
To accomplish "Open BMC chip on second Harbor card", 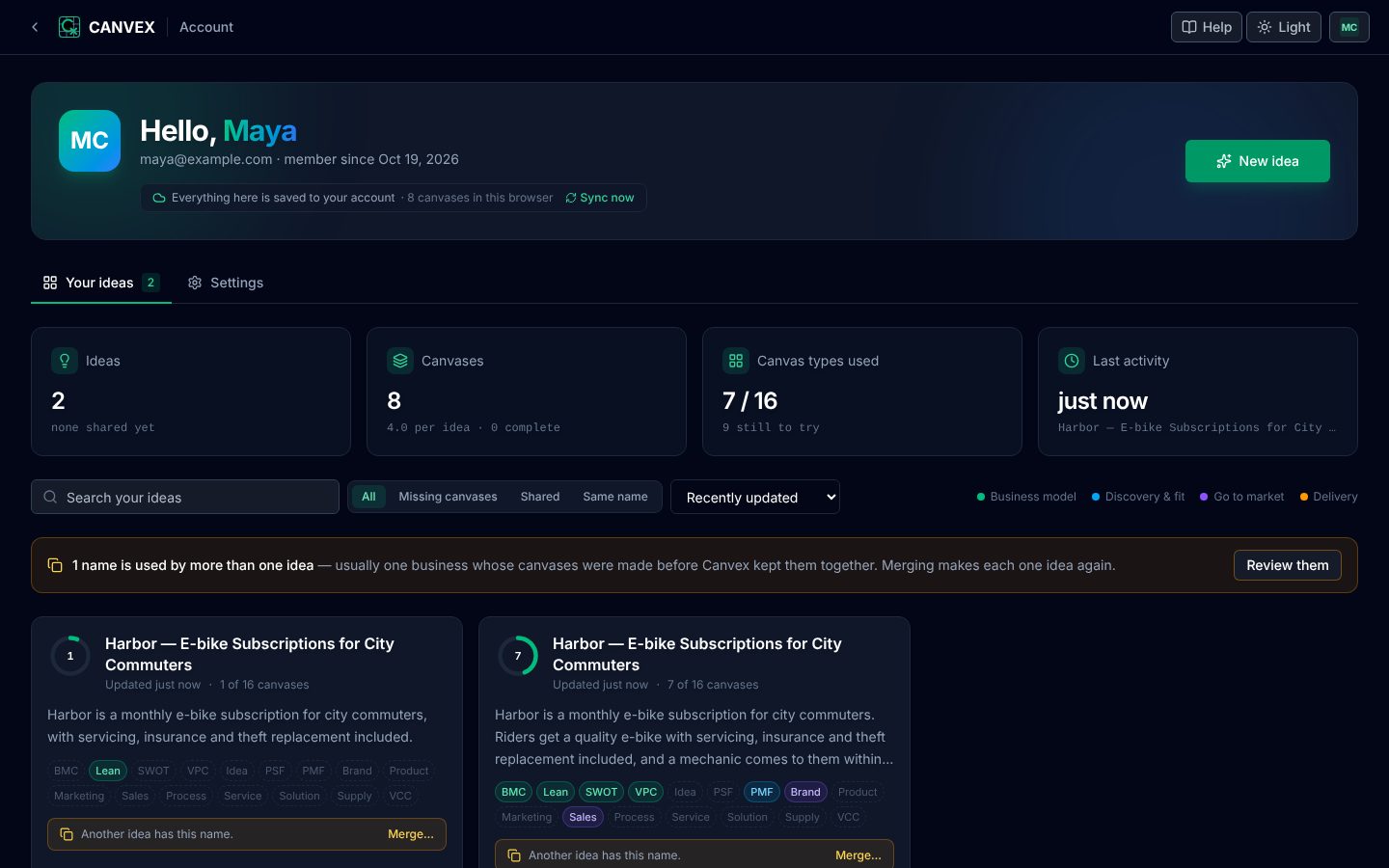I will click(514, 792).
